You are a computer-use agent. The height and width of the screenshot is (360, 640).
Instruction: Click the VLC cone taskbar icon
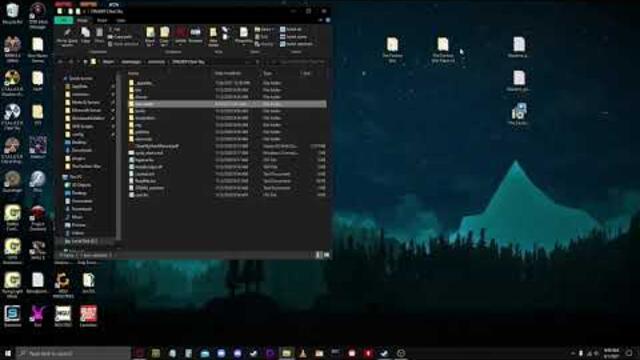303,353
